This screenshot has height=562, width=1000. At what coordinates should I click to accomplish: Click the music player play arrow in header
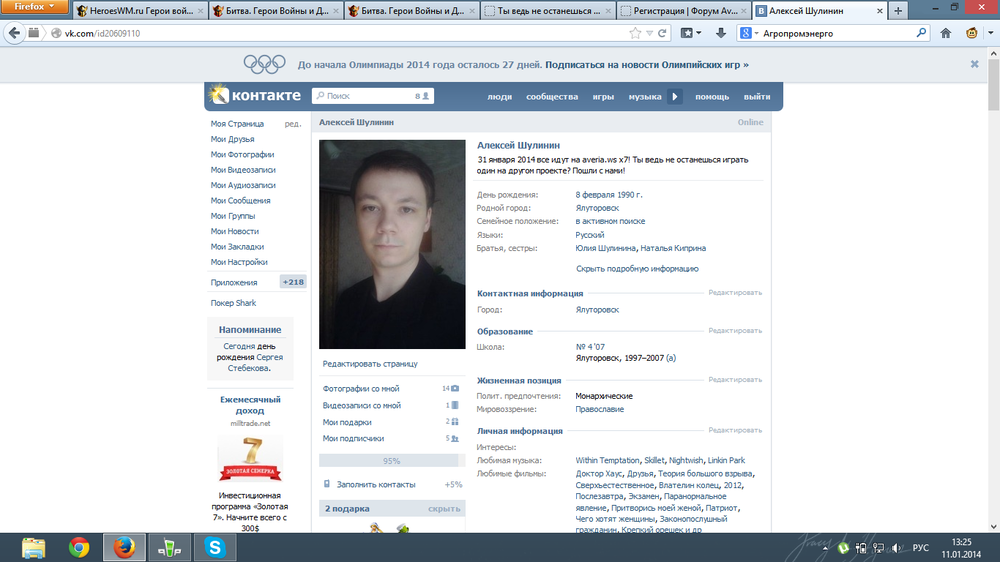674,97
